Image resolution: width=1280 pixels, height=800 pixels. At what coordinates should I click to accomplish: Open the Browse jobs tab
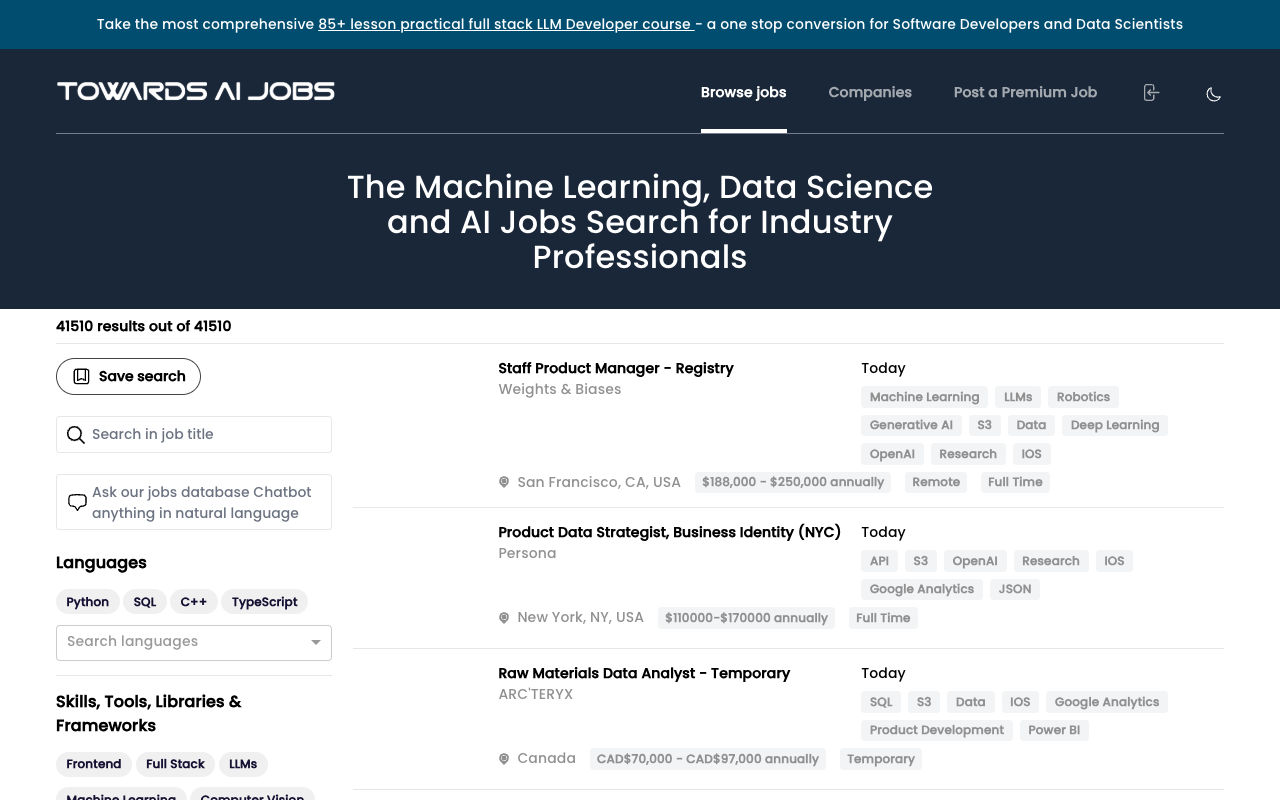point(743,92)
